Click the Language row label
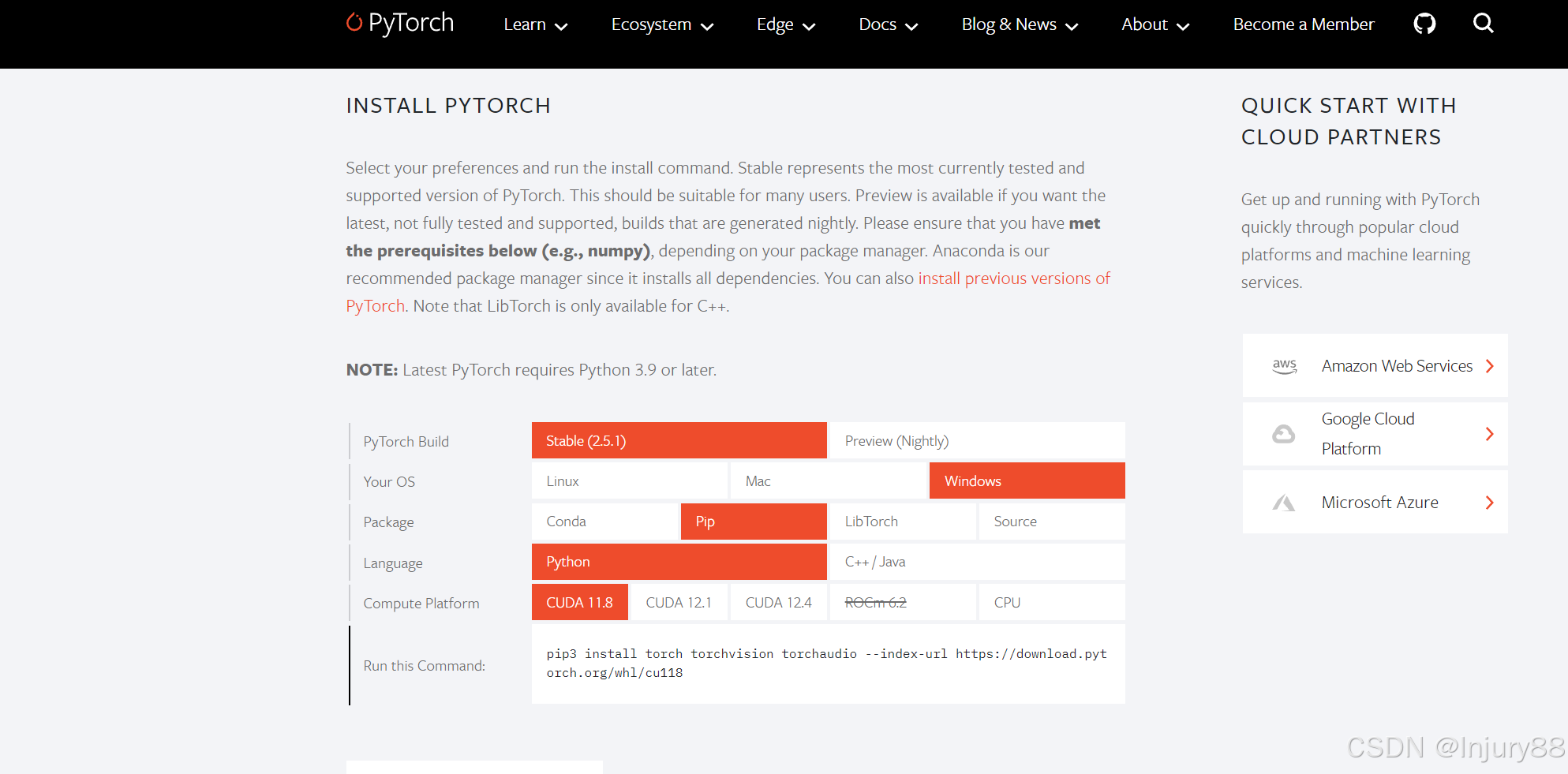Image resolution: width=1568 pixels, height=774 pixels. (393, 563)
